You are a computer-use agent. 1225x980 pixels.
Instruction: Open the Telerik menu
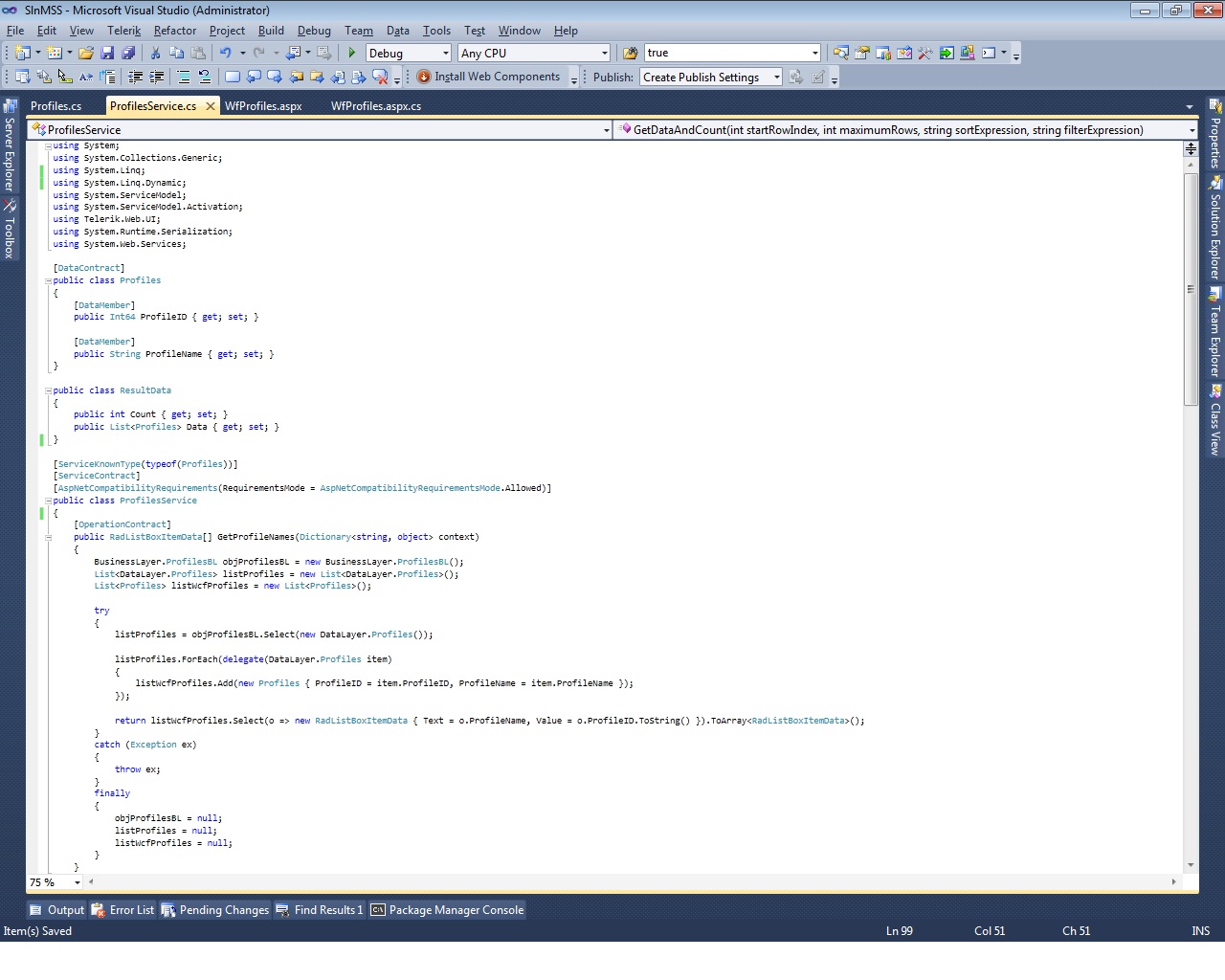click(123, 31)
